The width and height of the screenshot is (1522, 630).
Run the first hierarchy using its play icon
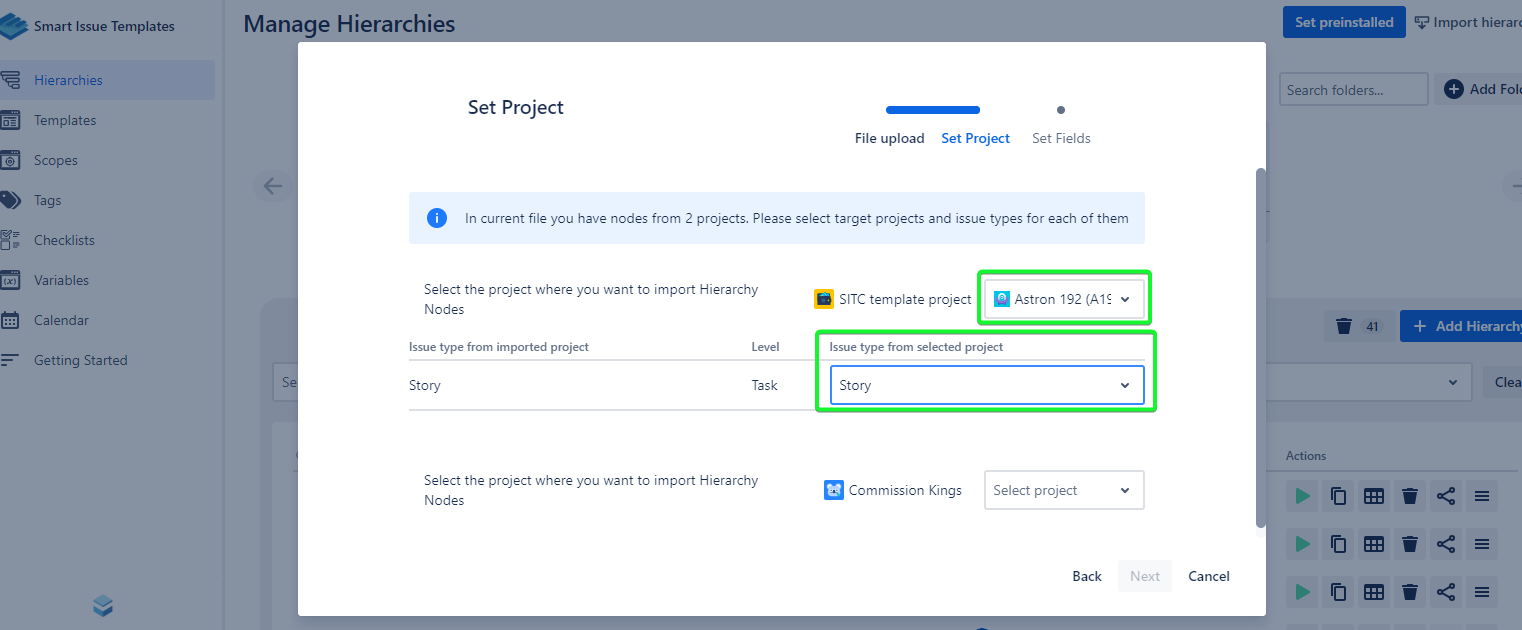coord(1302,496)
